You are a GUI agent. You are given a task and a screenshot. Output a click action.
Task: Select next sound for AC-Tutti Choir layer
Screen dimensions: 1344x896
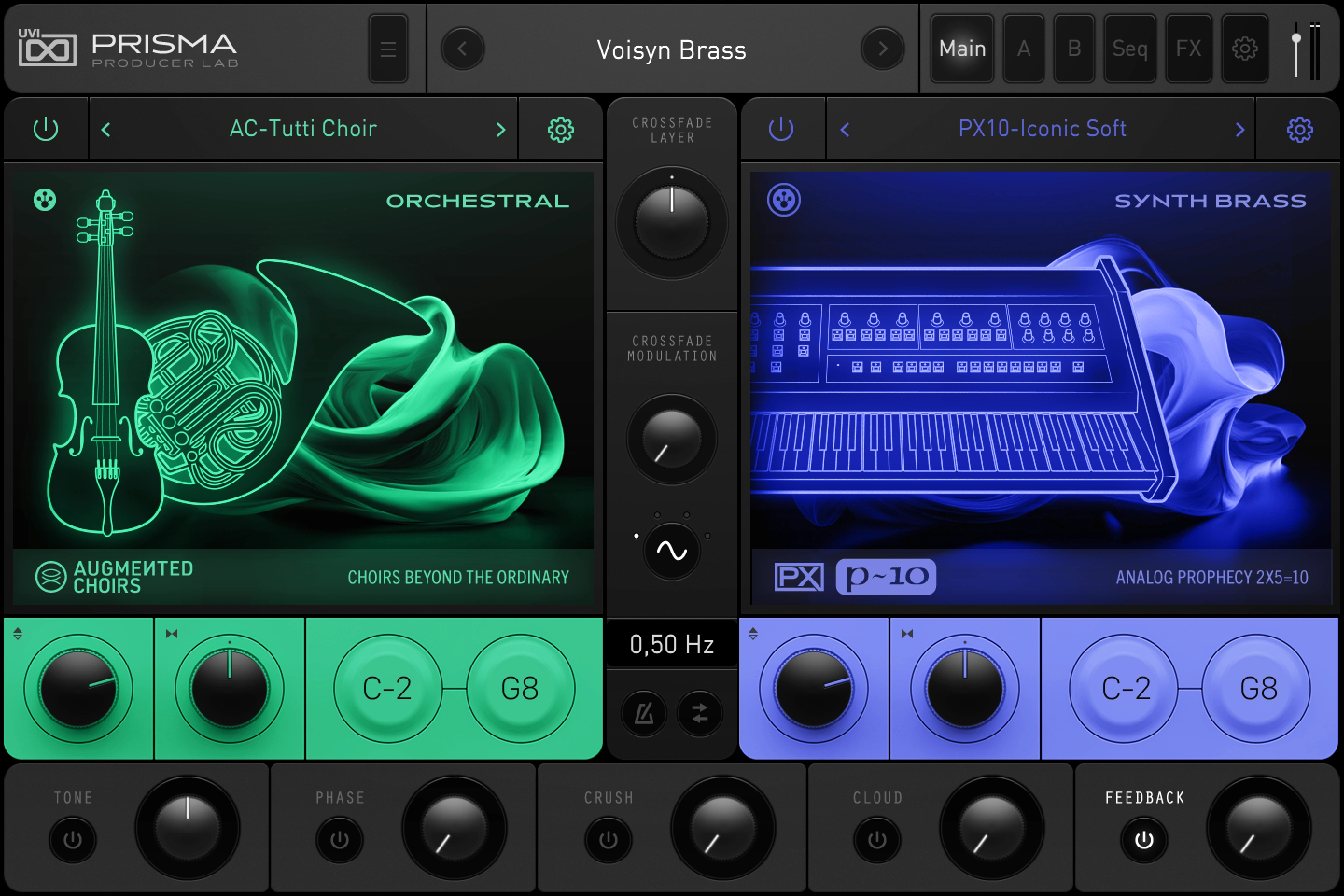pyautogui.click(x=501, y=130)
